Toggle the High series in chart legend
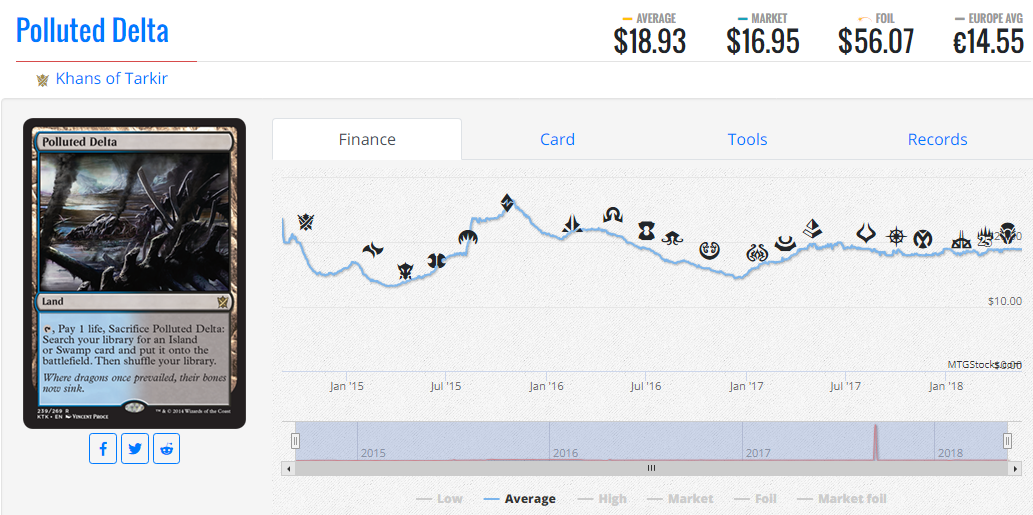 tap(602, 499)
